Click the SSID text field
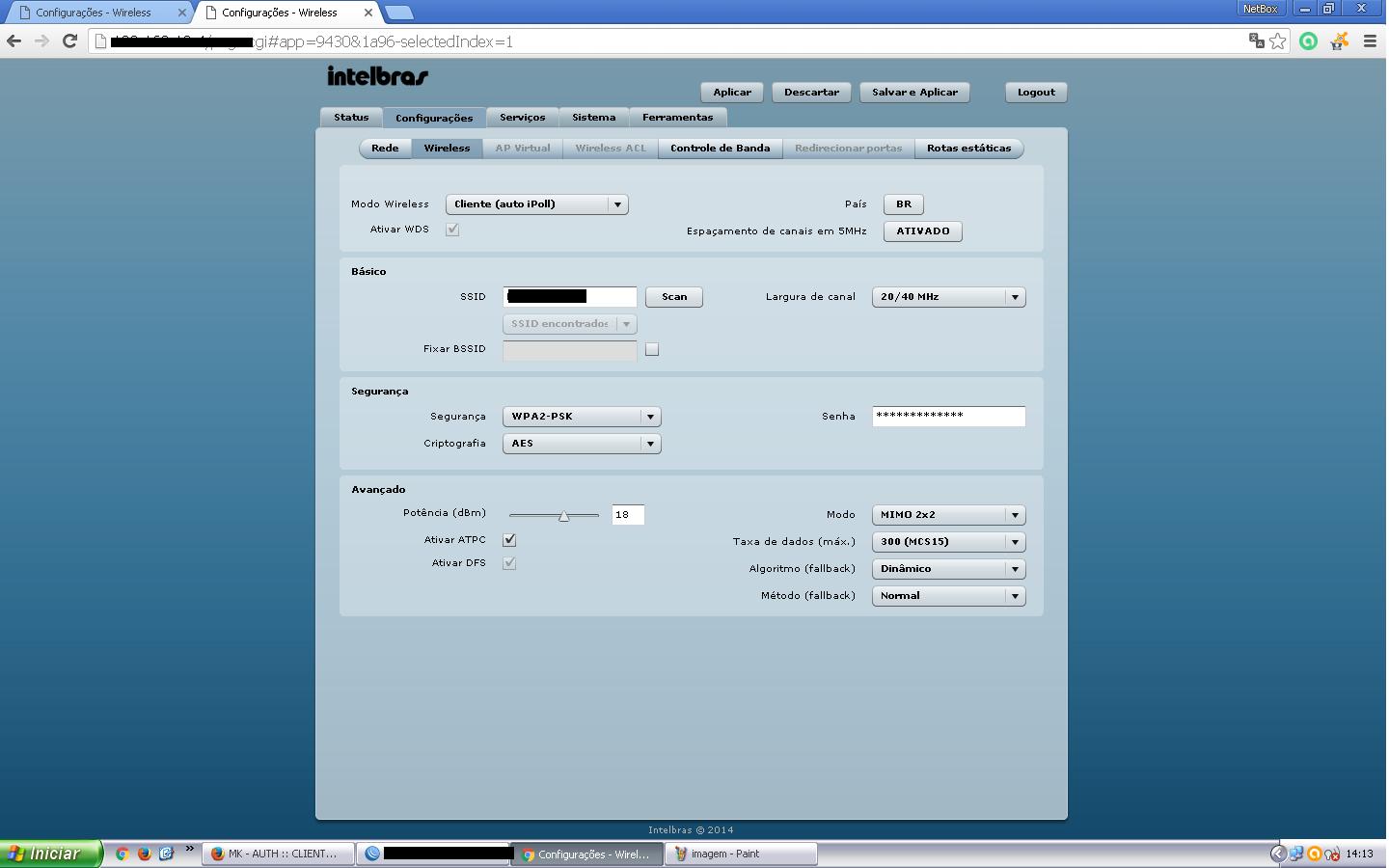Viewport: 1389px width, 868px height. click(x=570, y=297)
